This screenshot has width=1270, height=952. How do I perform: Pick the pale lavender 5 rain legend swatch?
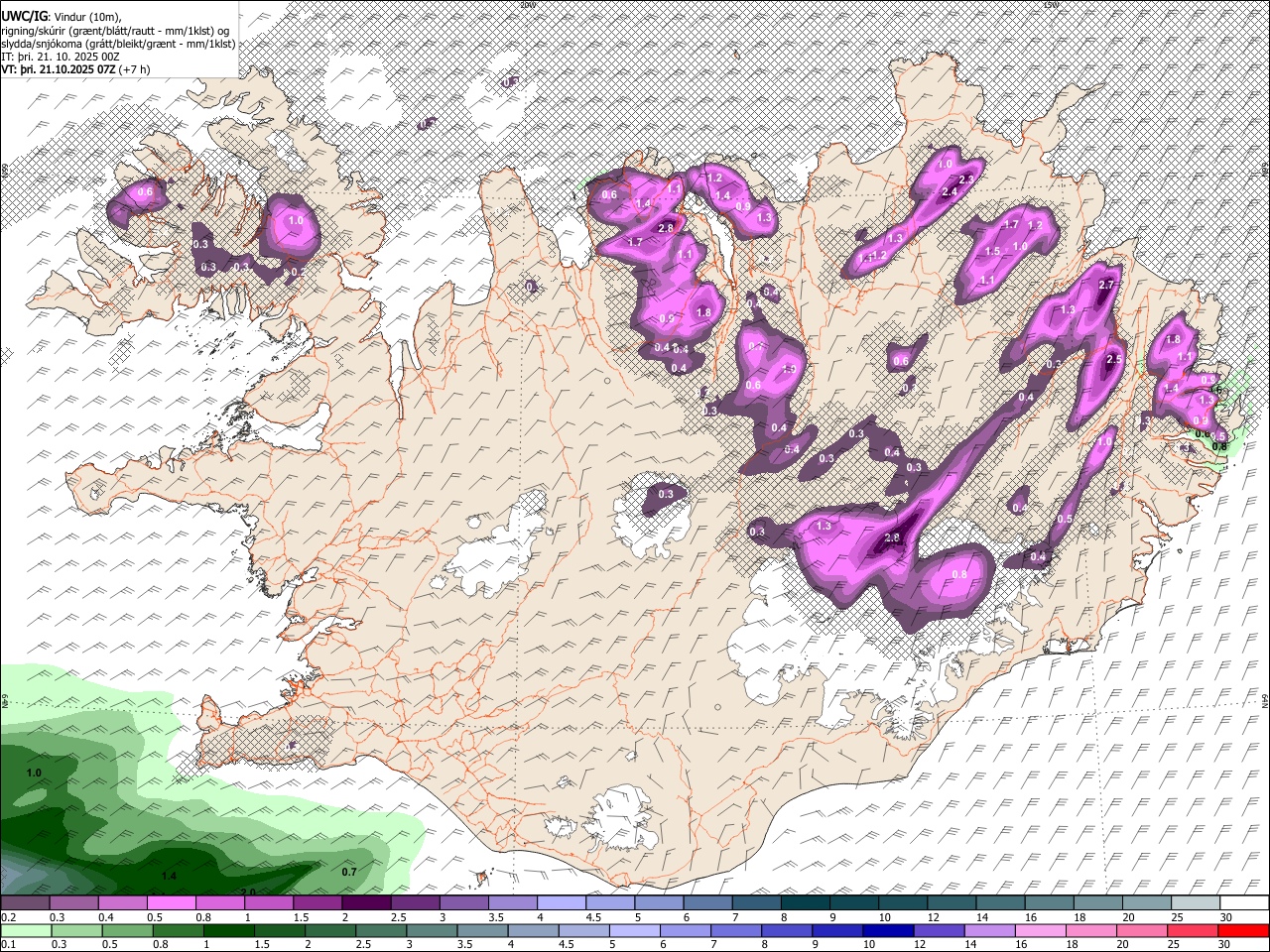pyautogui.click(x=633, y=931)
